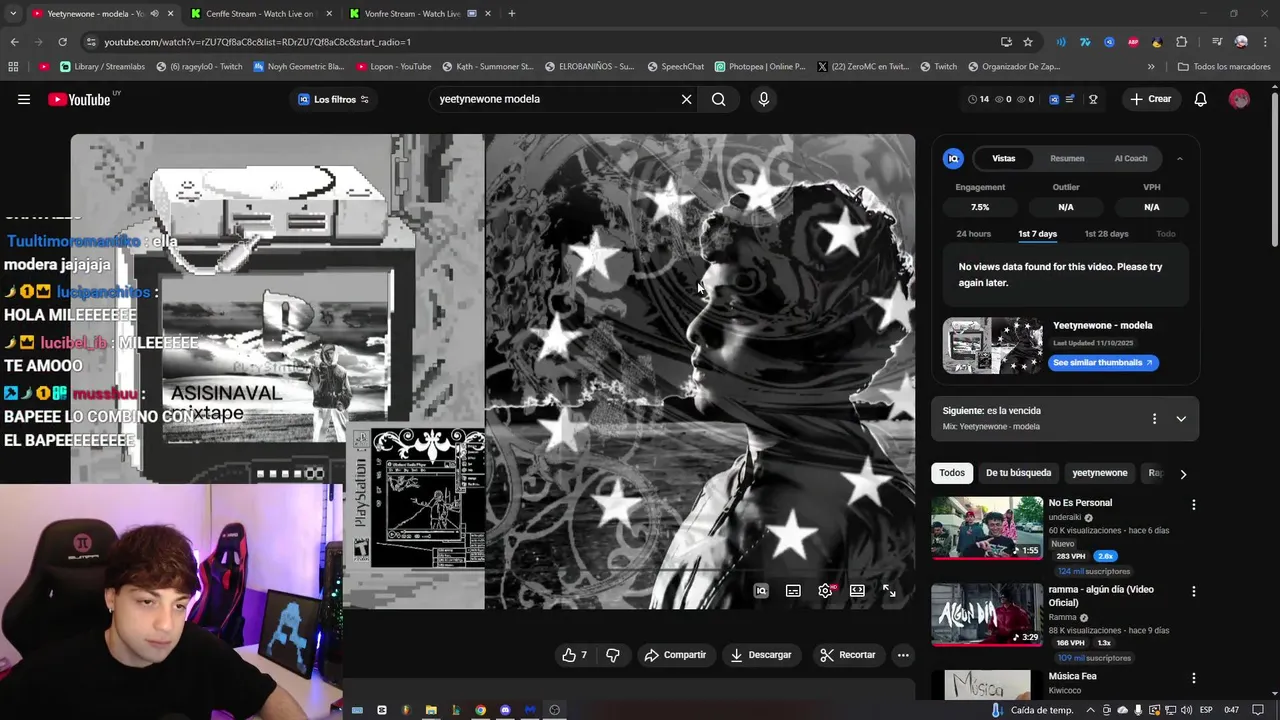
Task: Open the vidIQ trophy icon in header
Action: click(x=1093, y=99)
